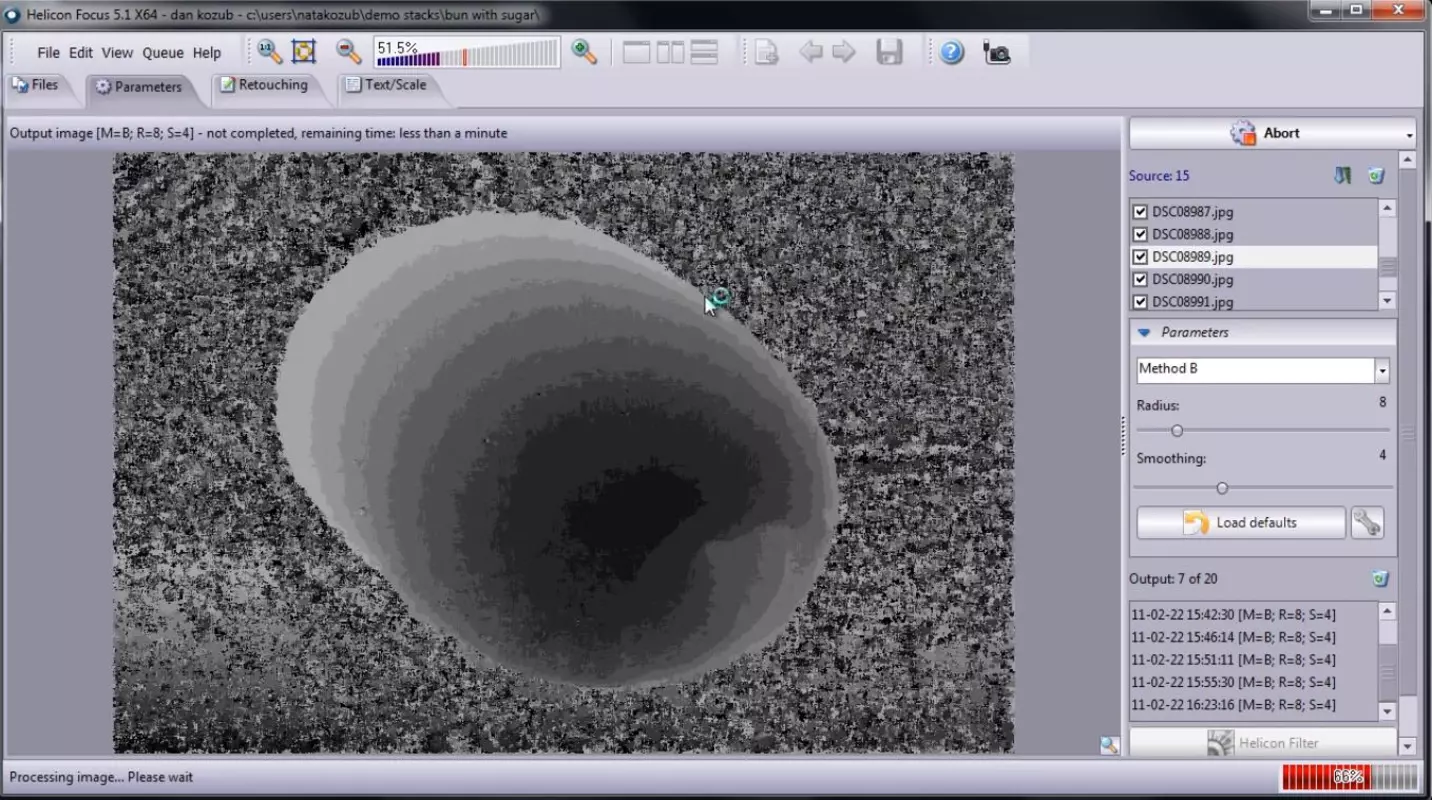The height and width of the screenshot is (800, 1432).
Task: Open the Edit menu
Action: pos(81,53)
